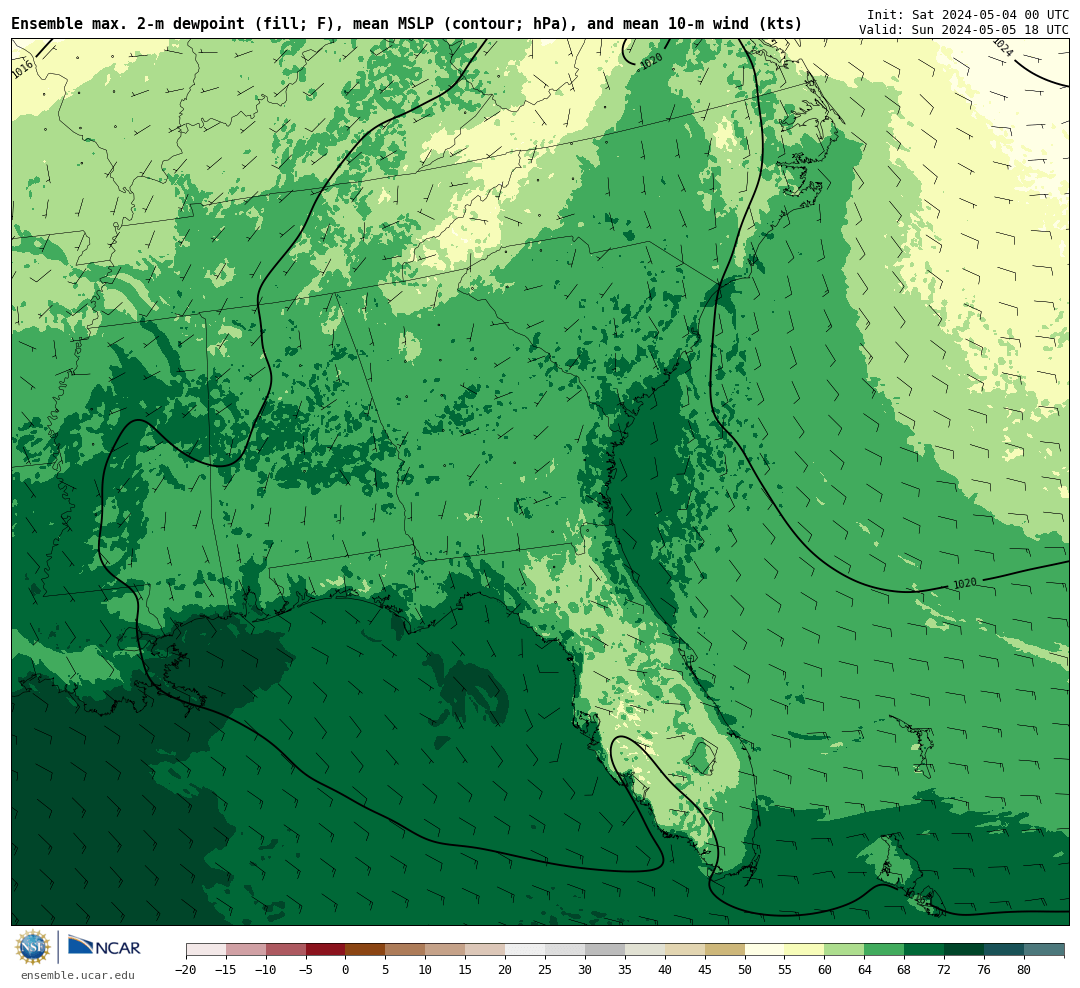Open the ensemble.ucar.edu link text
The width and height of the screenshot is (1080, 988).
click(x=78, y=975)
